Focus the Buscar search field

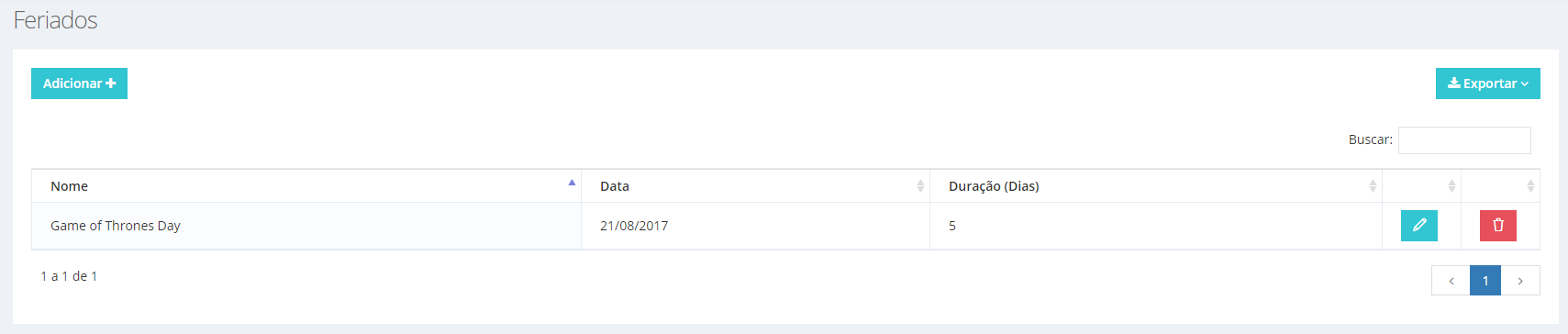click(x=1464, y=140)
